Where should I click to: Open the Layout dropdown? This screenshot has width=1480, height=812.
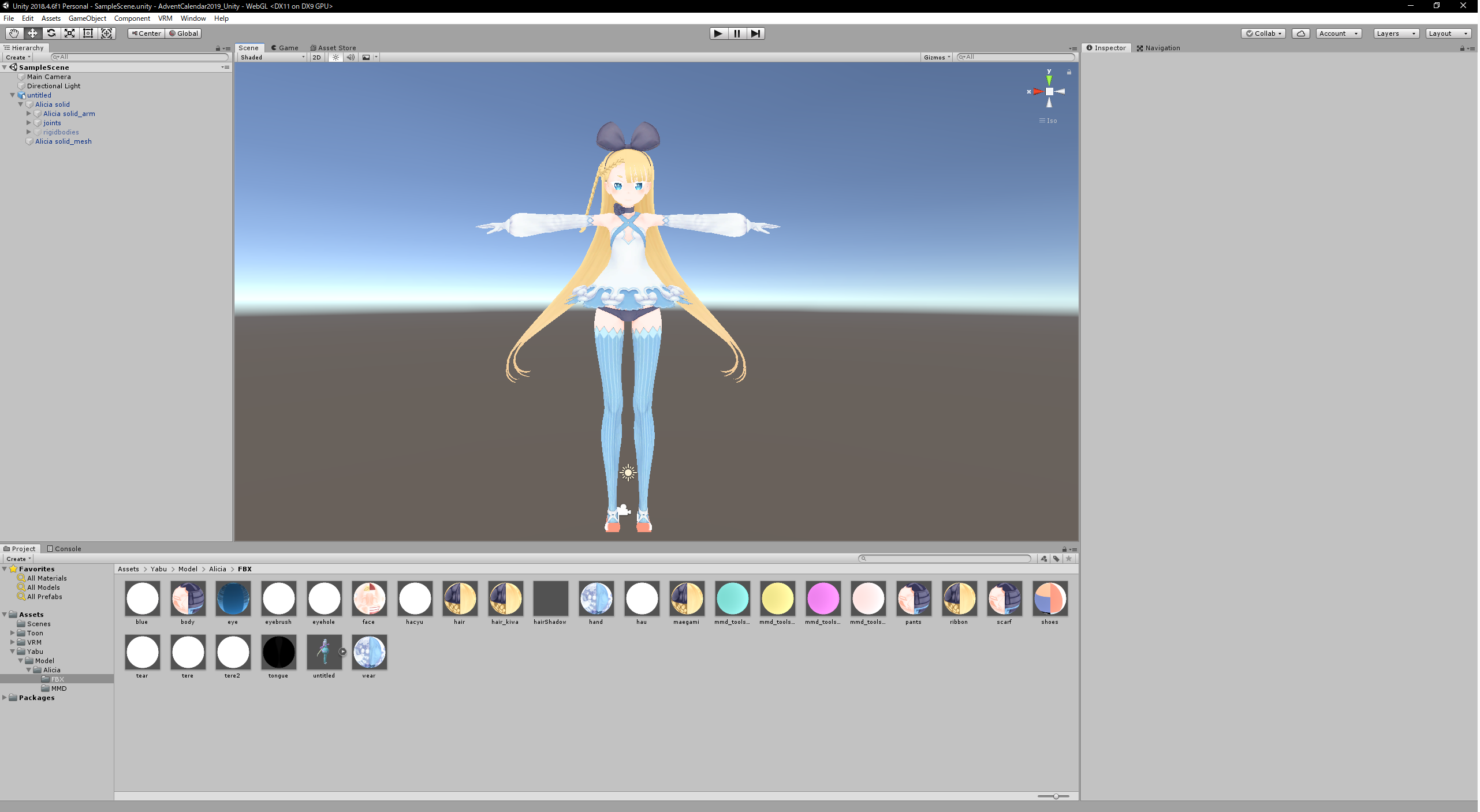[1448, 33]
